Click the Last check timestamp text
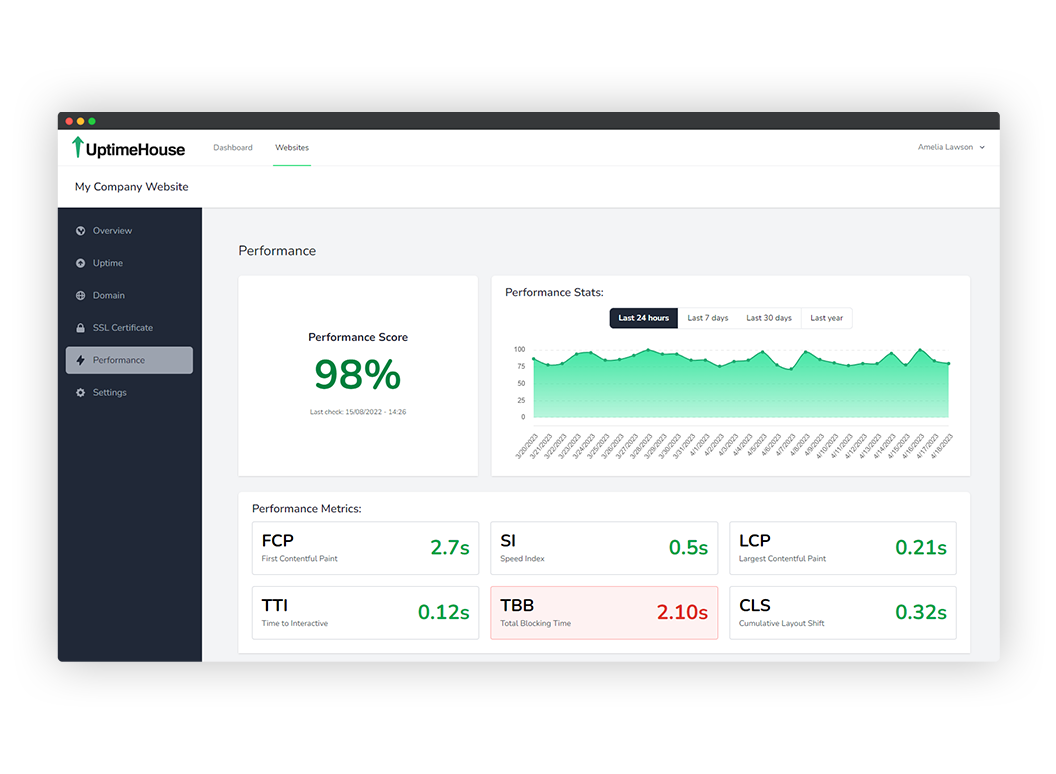Image resolution: width=1056 pixels, height=774 pixels. (x=358, y=412)
